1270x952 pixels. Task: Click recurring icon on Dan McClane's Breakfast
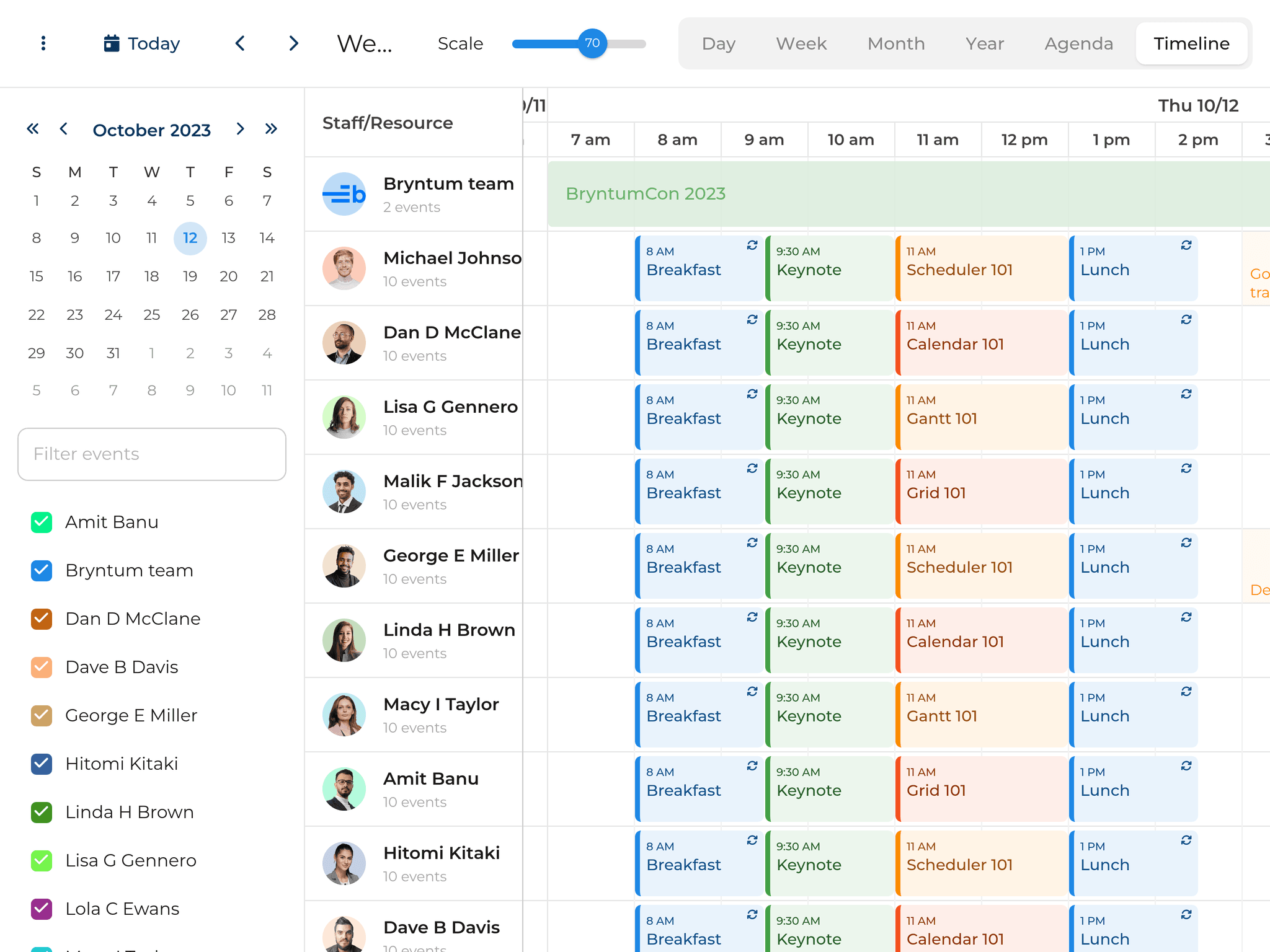click(752, 320)
